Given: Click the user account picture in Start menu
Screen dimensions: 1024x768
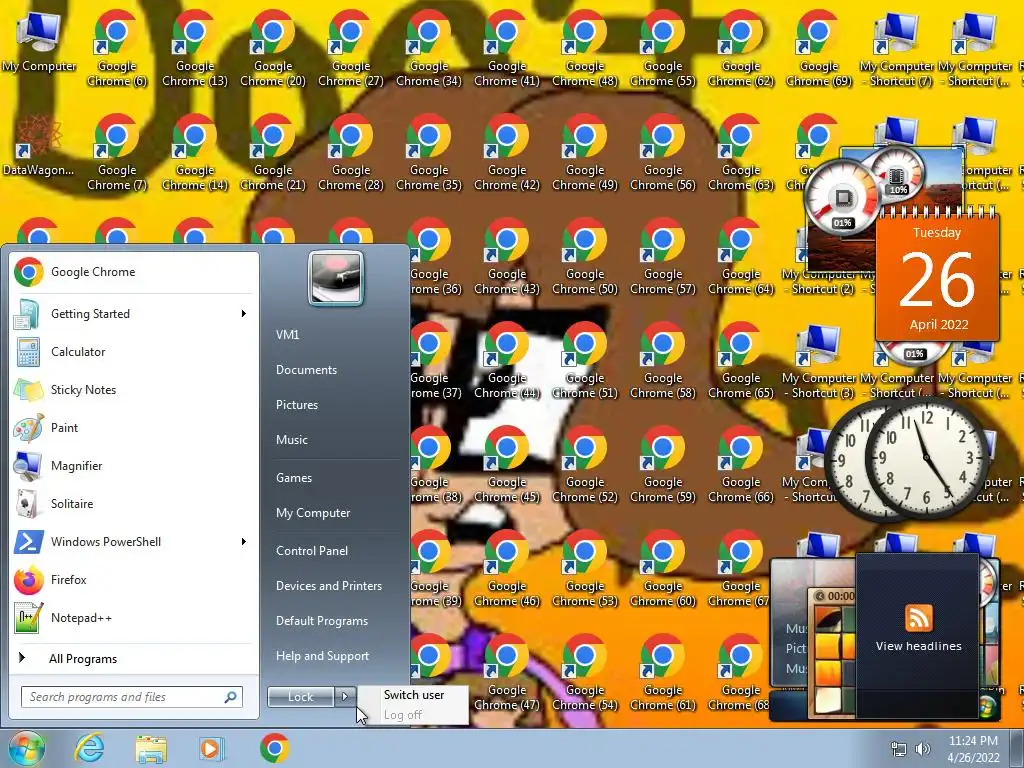Looking at the screenshot, I should [x=336, y=278].
